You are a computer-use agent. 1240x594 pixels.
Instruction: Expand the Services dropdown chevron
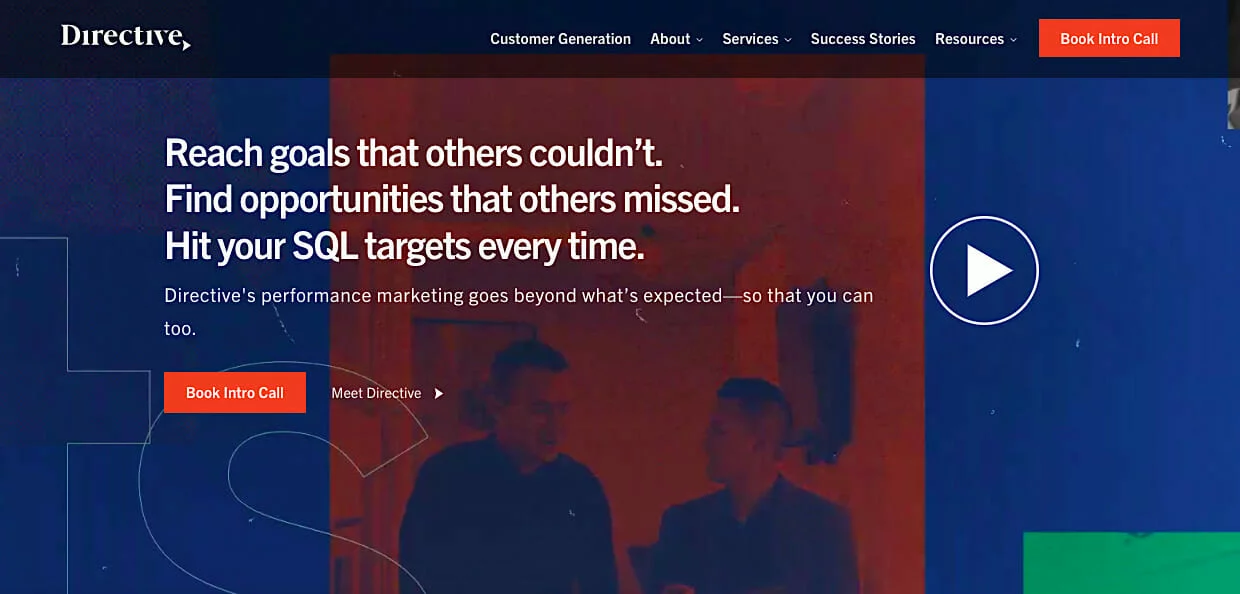788,40
